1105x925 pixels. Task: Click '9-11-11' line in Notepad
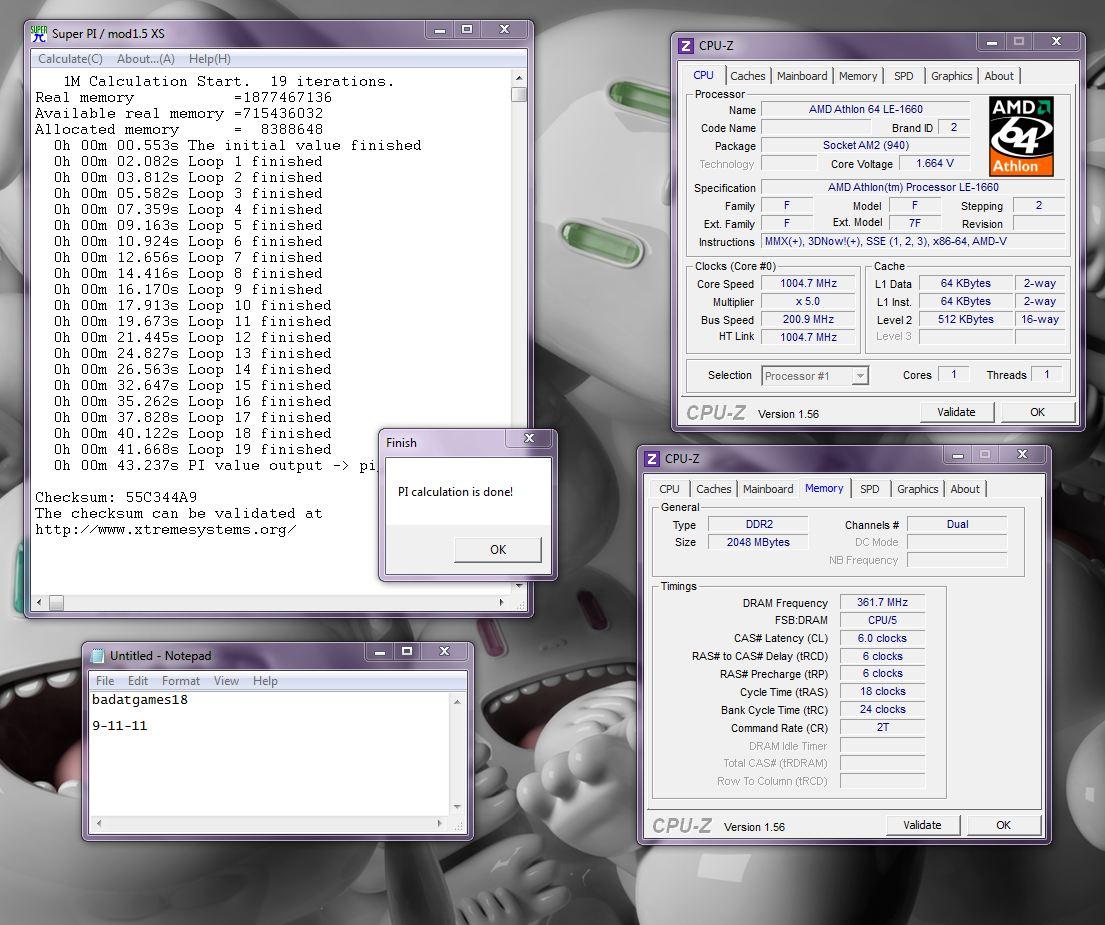coord(120,726)
